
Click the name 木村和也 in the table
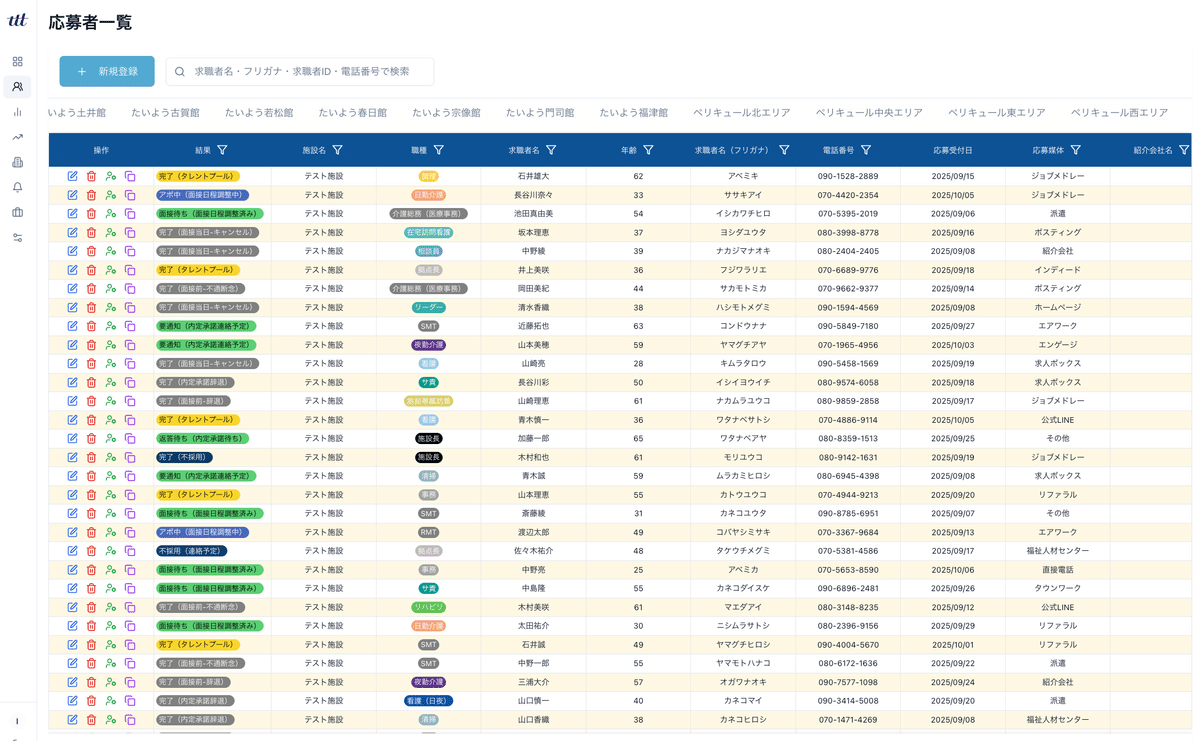click(x=533, y=457)
